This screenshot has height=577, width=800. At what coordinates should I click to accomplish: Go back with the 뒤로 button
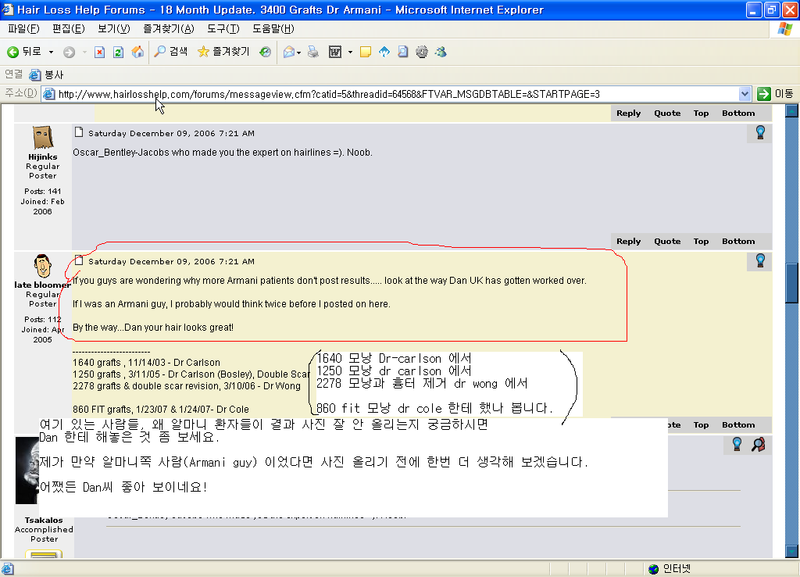coord(24,52)
